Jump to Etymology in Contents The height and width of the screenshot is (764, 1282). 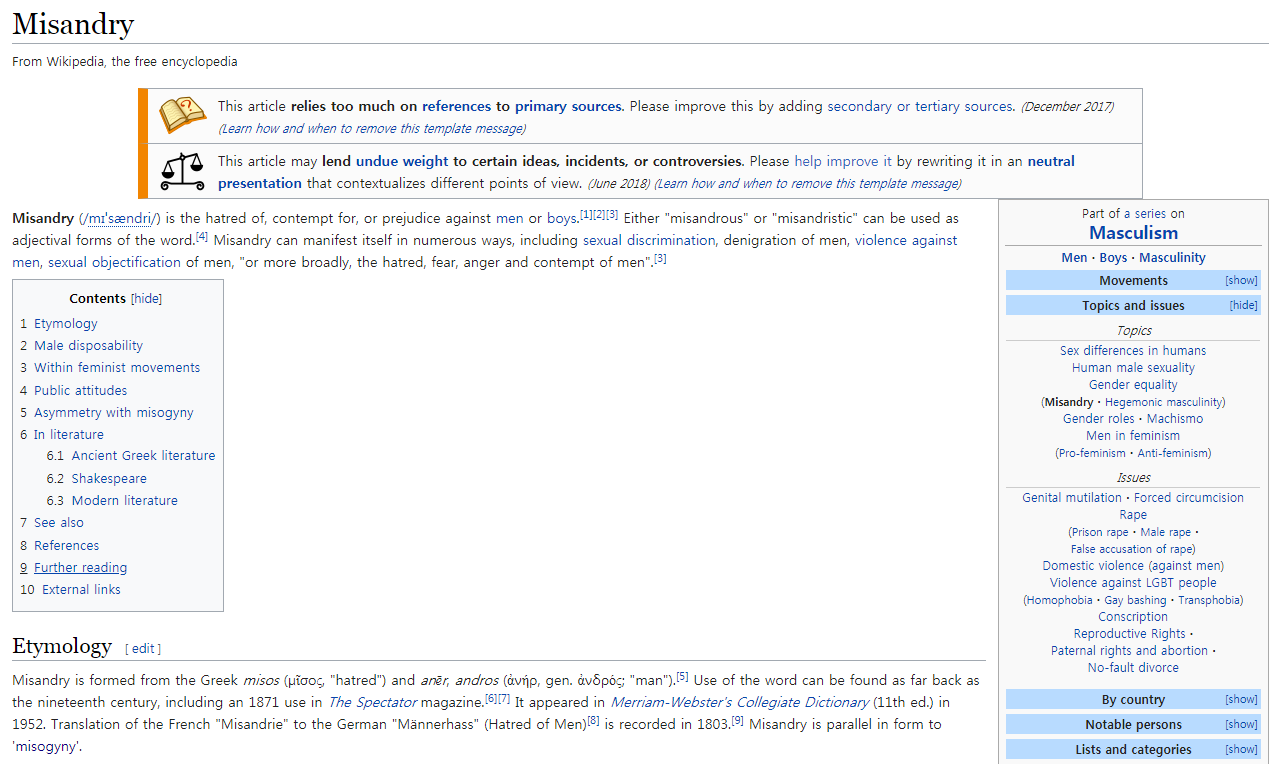point(65,324)
